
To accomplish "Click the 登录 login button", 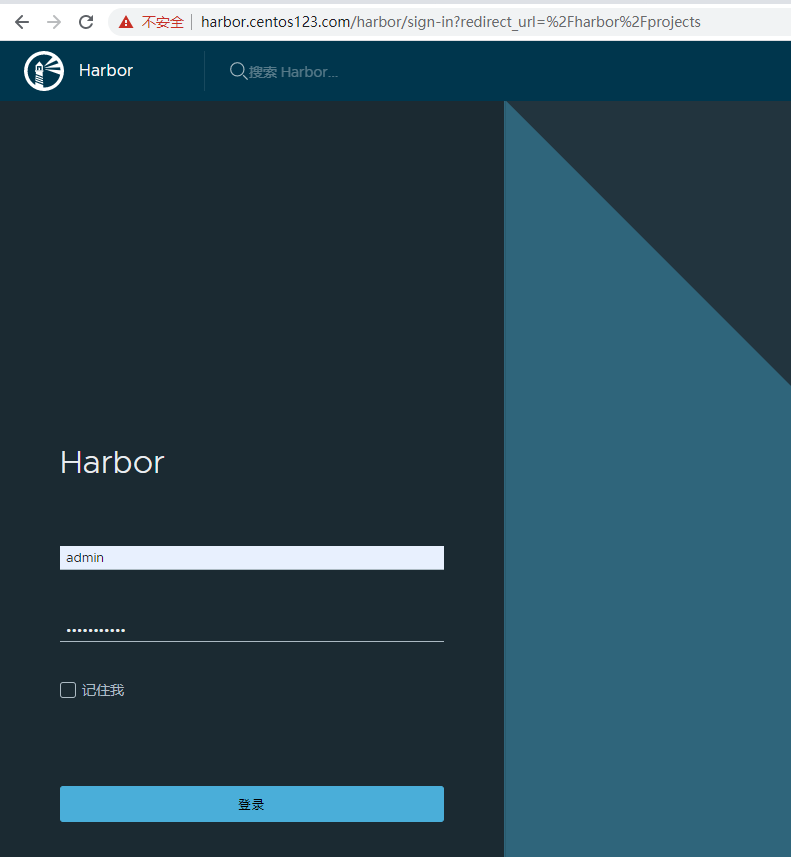I will point(251,803).
